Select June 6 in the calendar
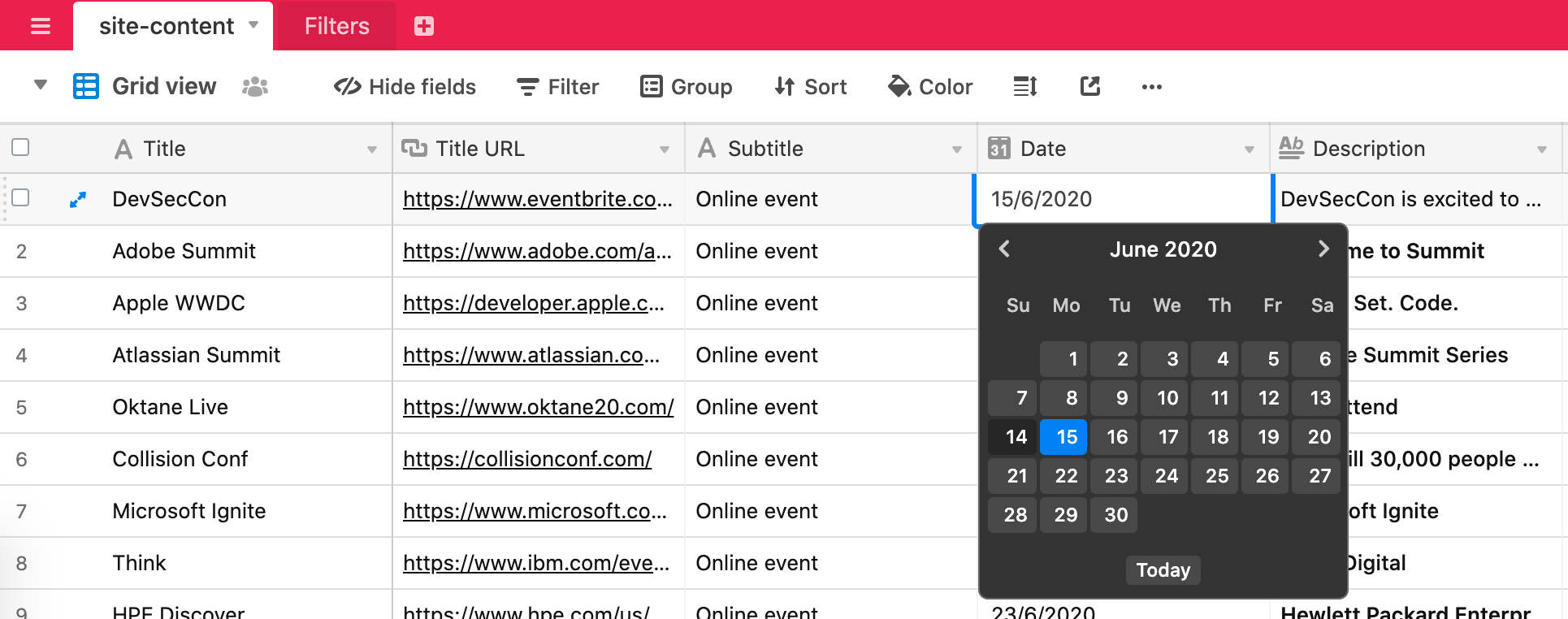Screen dimensions: 1568x619 (1316, 358)
